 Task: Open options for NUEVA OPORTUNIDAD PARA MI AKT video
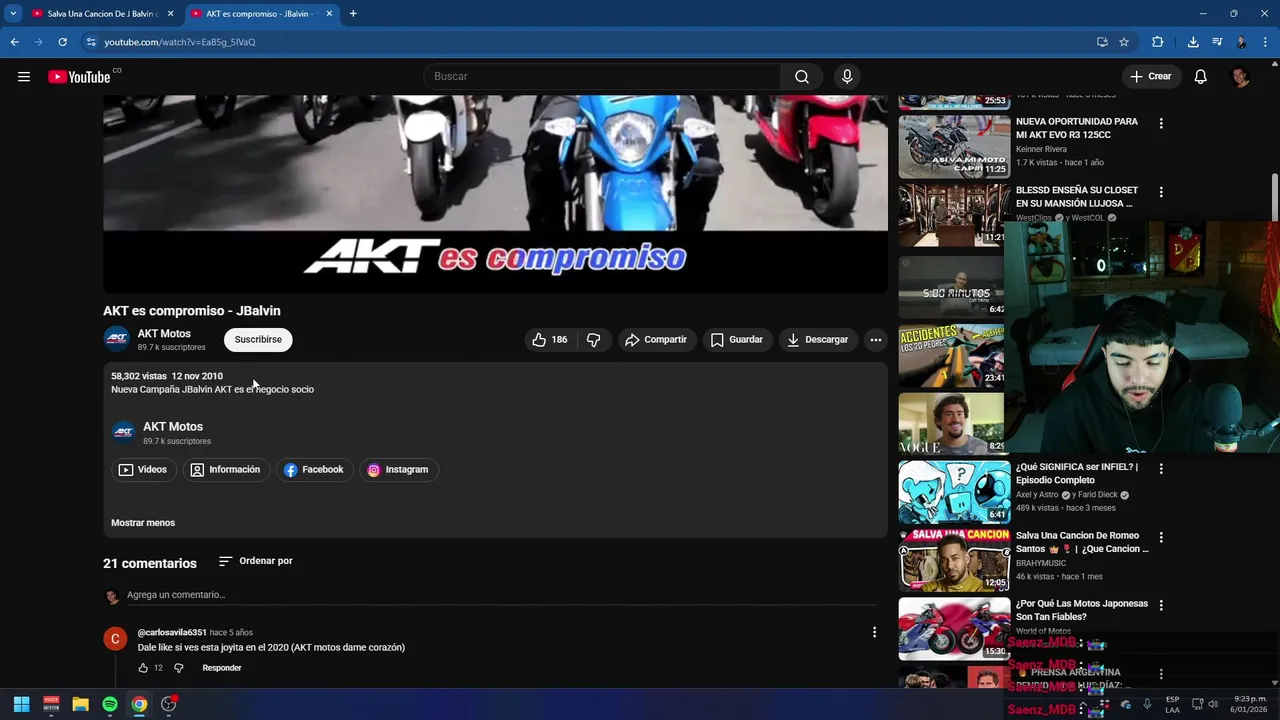coord(1161,124)
